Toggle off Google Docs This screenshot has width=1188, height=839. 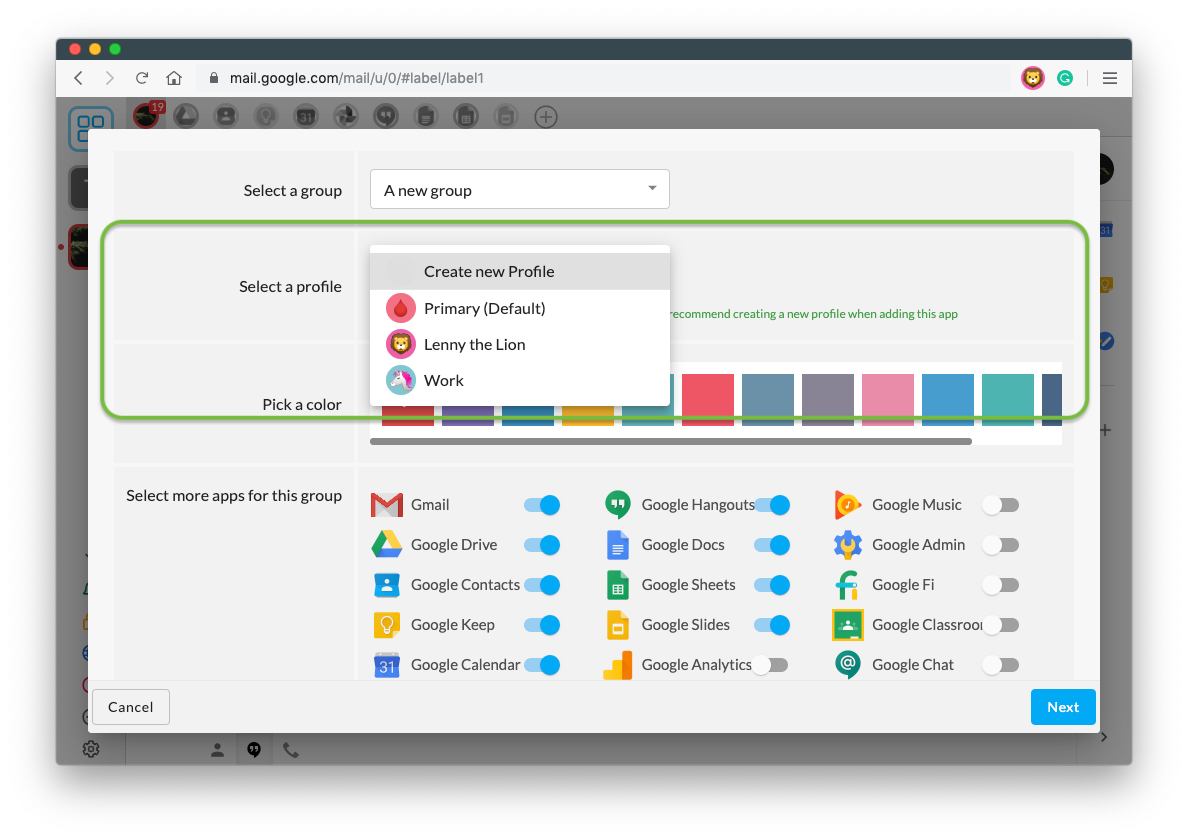(x=772, y=545)
